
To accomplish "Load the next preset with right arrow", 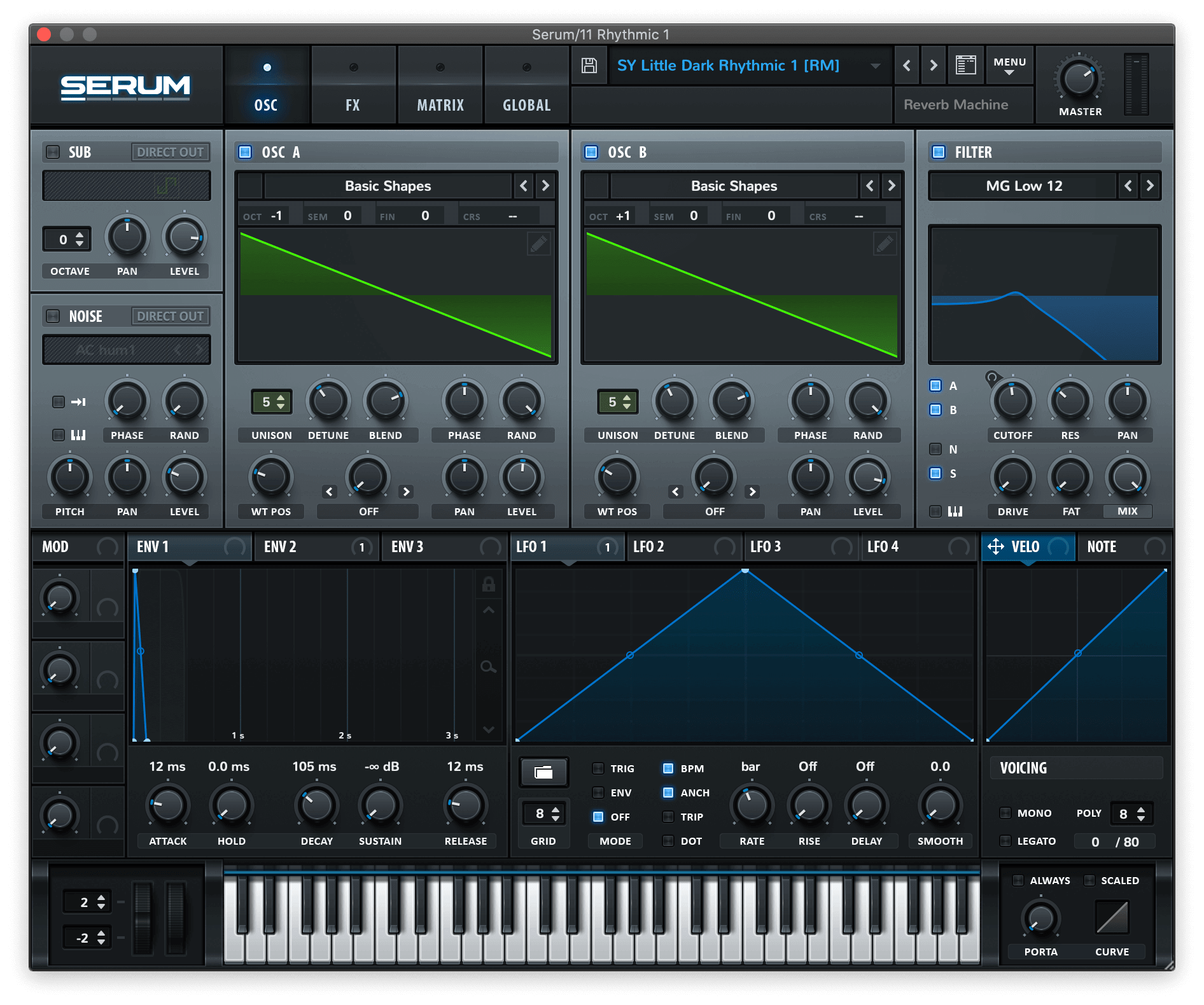I will click(x=933, y=66).
